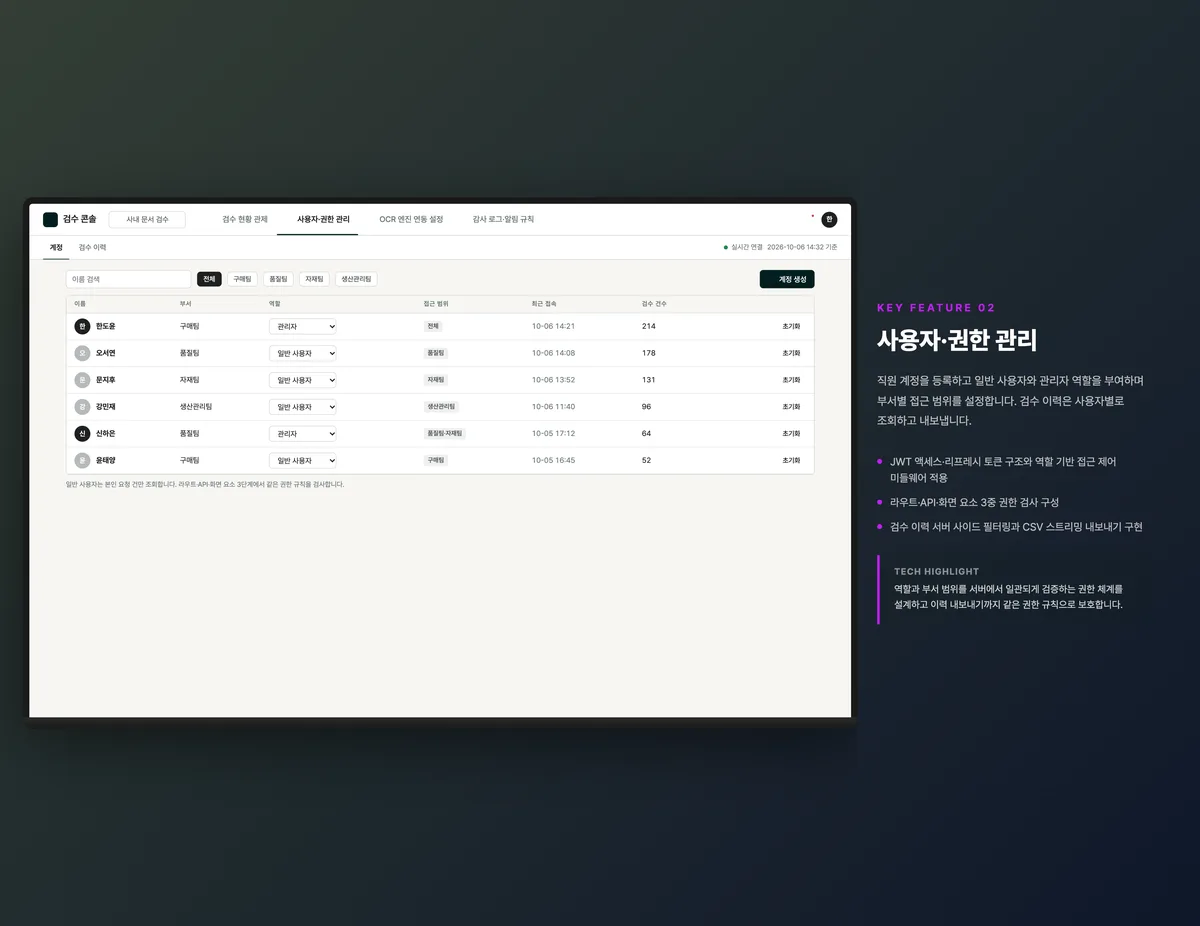The image size is (1200, 926).
Task: Click 초기화 in 윤태양's row
Action: 791,461
